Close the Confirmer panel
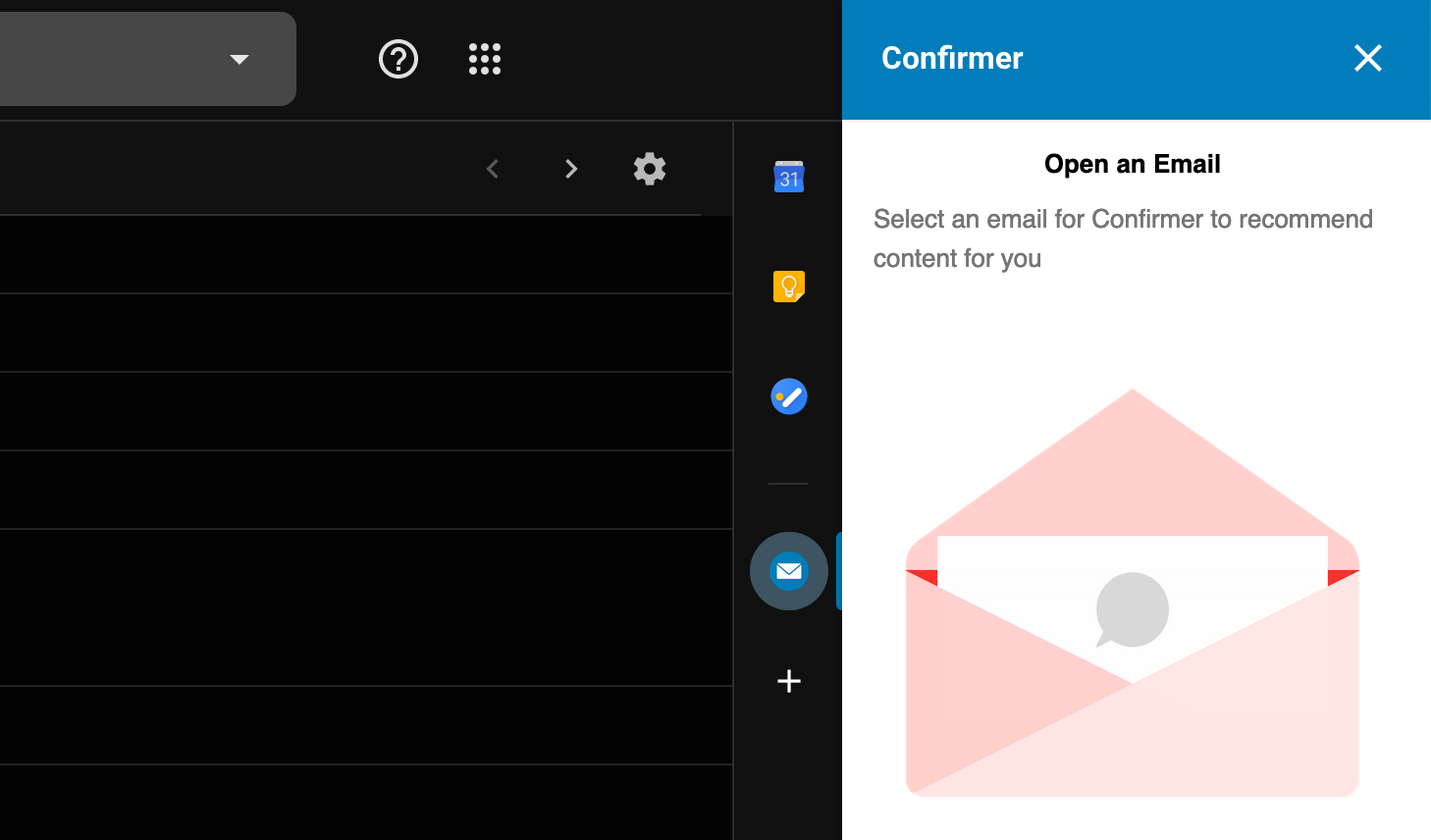 coord(1368,58)
